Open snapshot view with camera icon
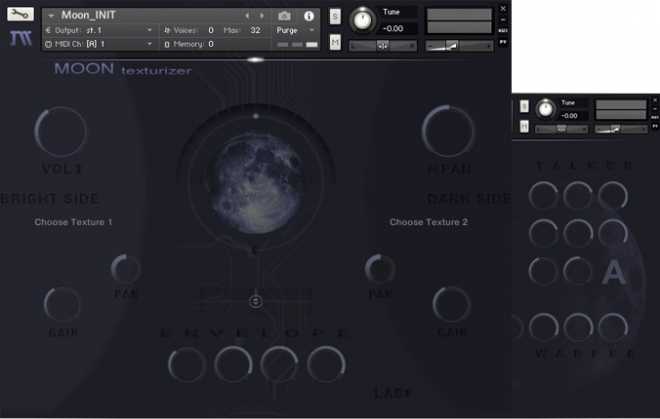660x419 pixels. point(285,16)
